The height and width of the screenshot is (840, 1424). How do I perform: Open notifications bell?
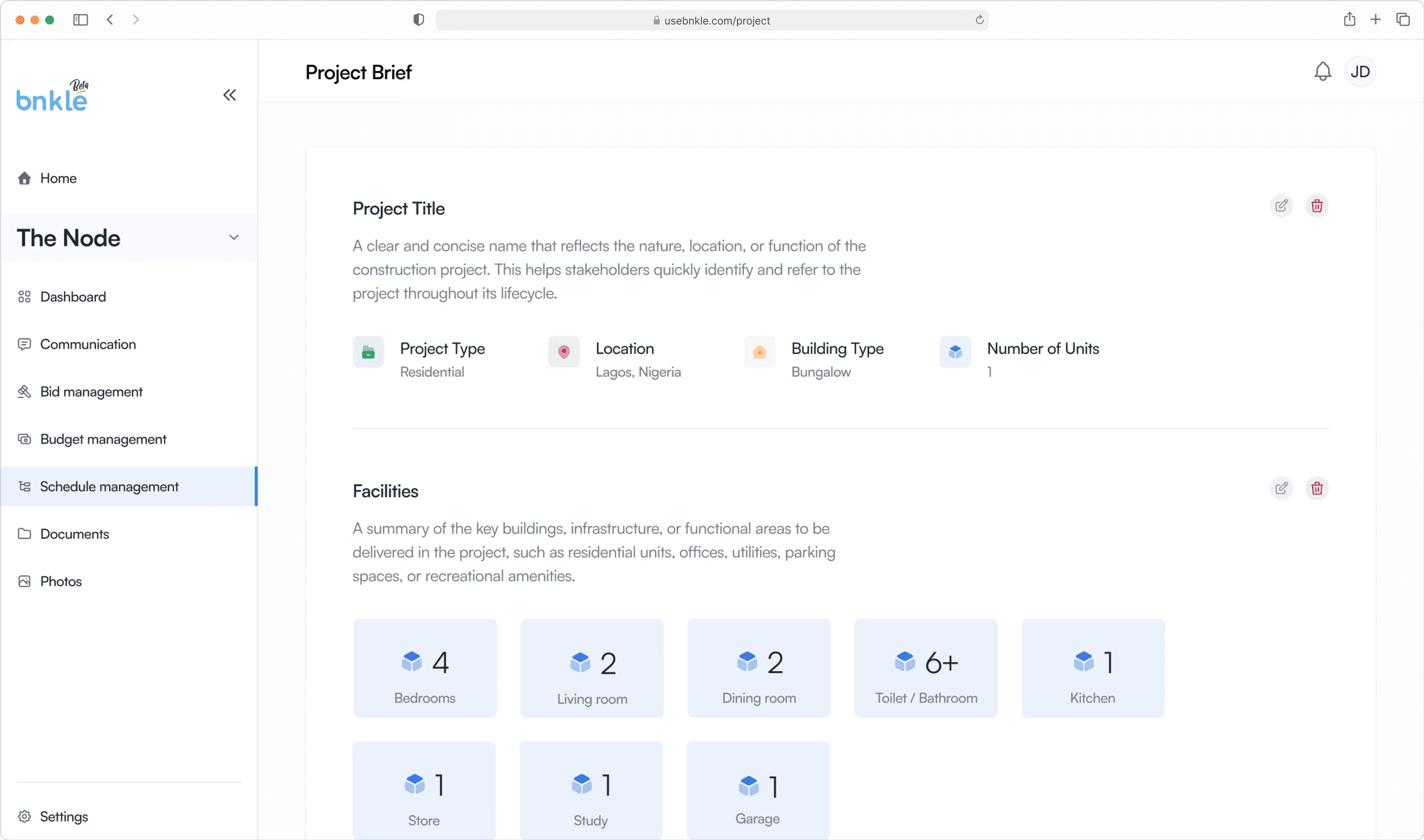[1322, 72]
